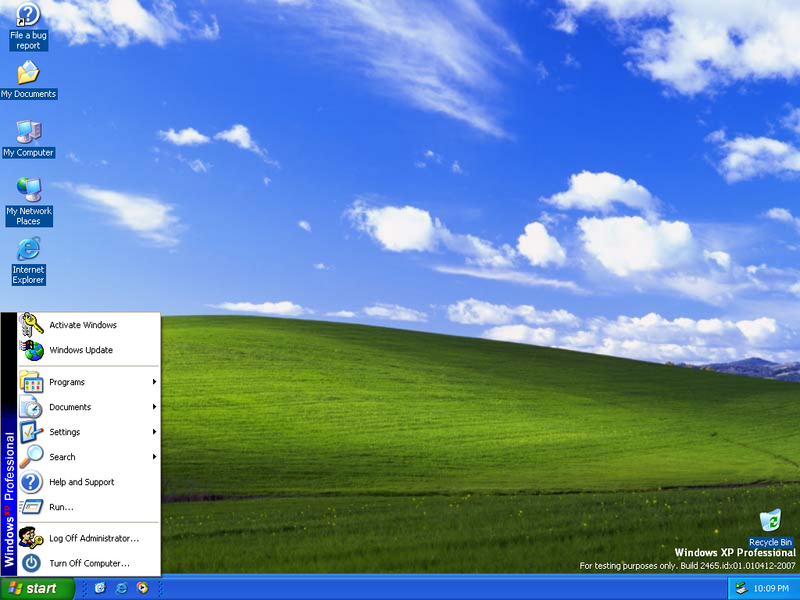Open Settings menu entry
800x600 pixels.
click(89, 432)
